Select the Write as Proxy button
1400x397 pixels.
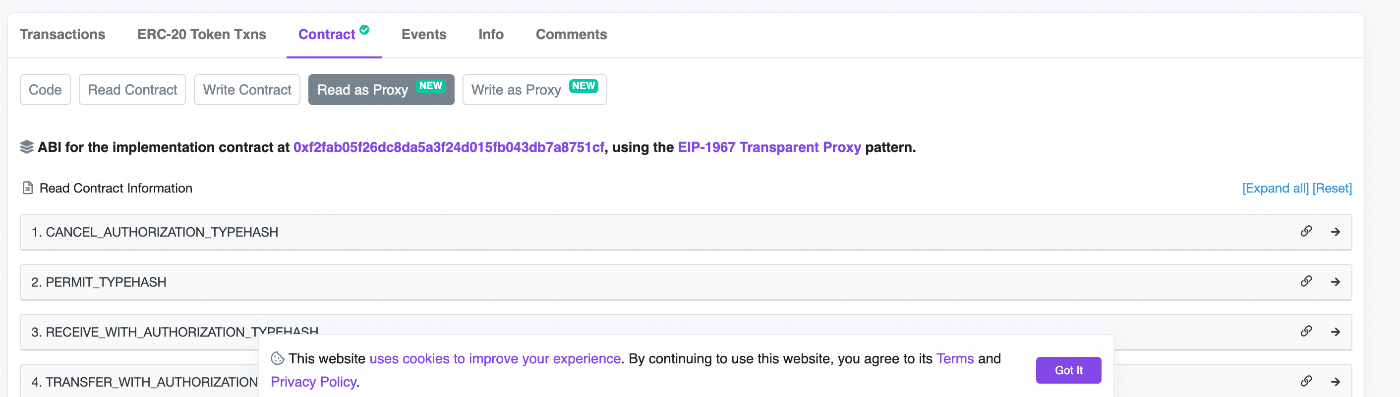534,89
